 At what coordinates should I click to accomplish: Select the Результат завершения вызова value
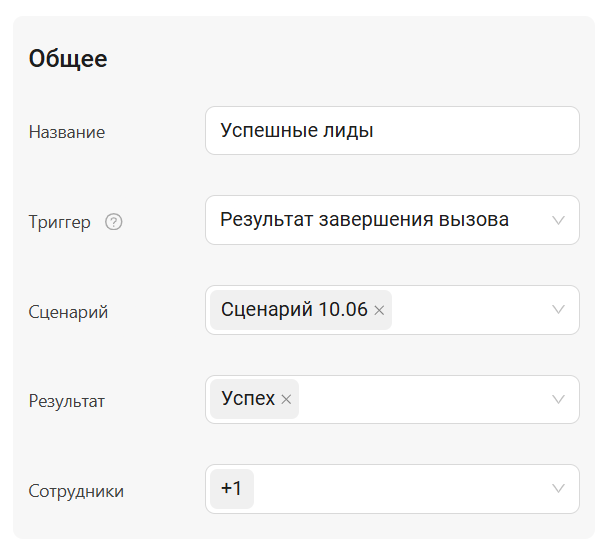pos(365,220)
